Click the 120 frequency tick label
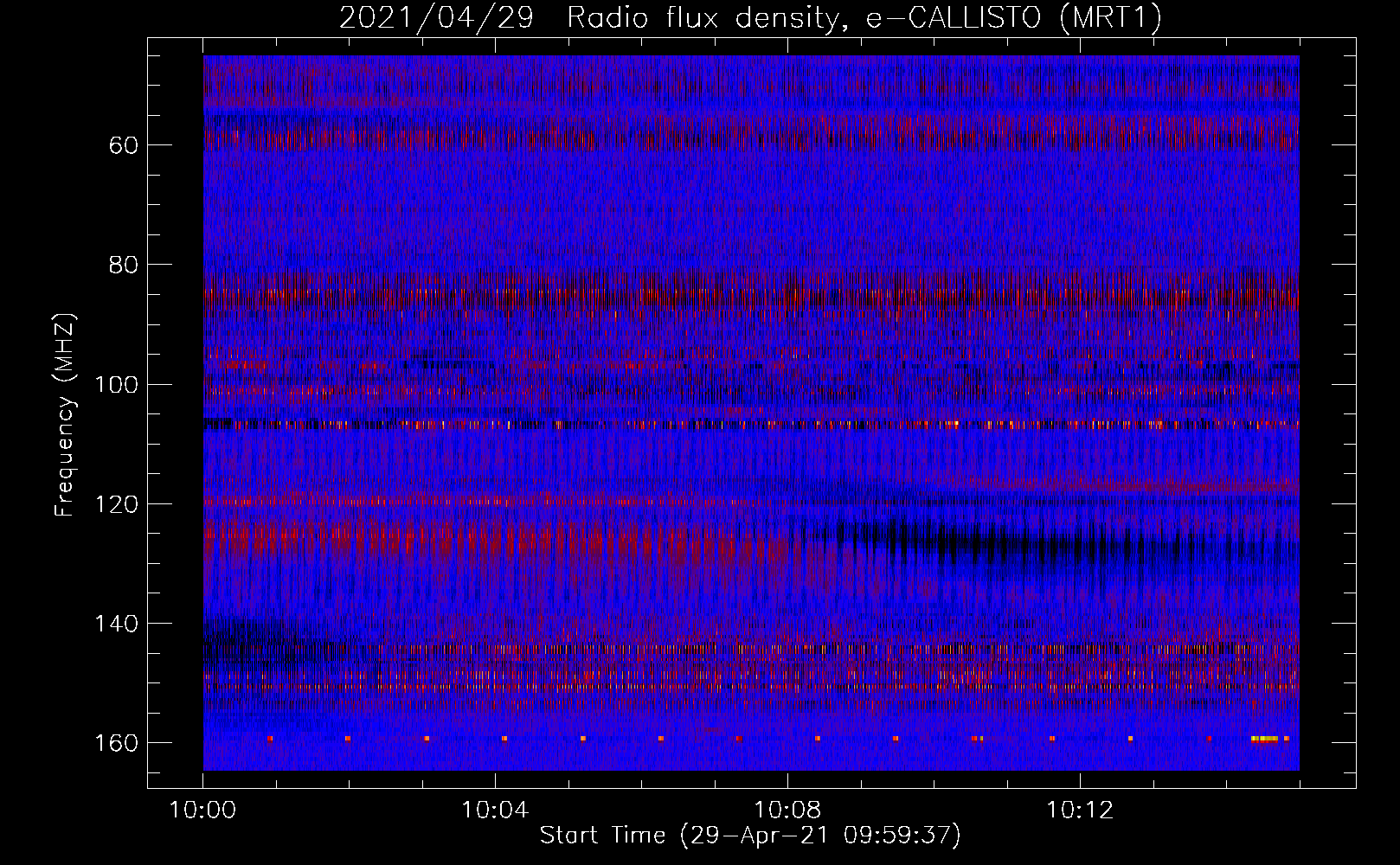The height and width of the screenshot is (865, 1400). (x=117, y=504)
